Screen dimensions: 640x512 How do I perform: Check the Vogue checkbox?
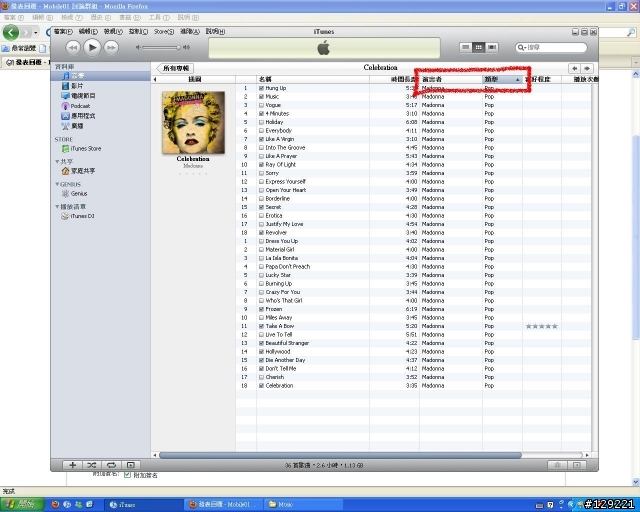pyautogui.click(x=261, y=105)
